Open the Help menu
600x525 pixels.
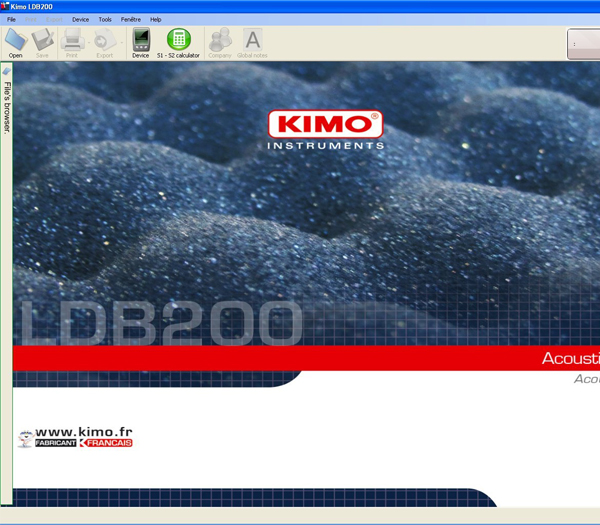[x=155, y=20]
